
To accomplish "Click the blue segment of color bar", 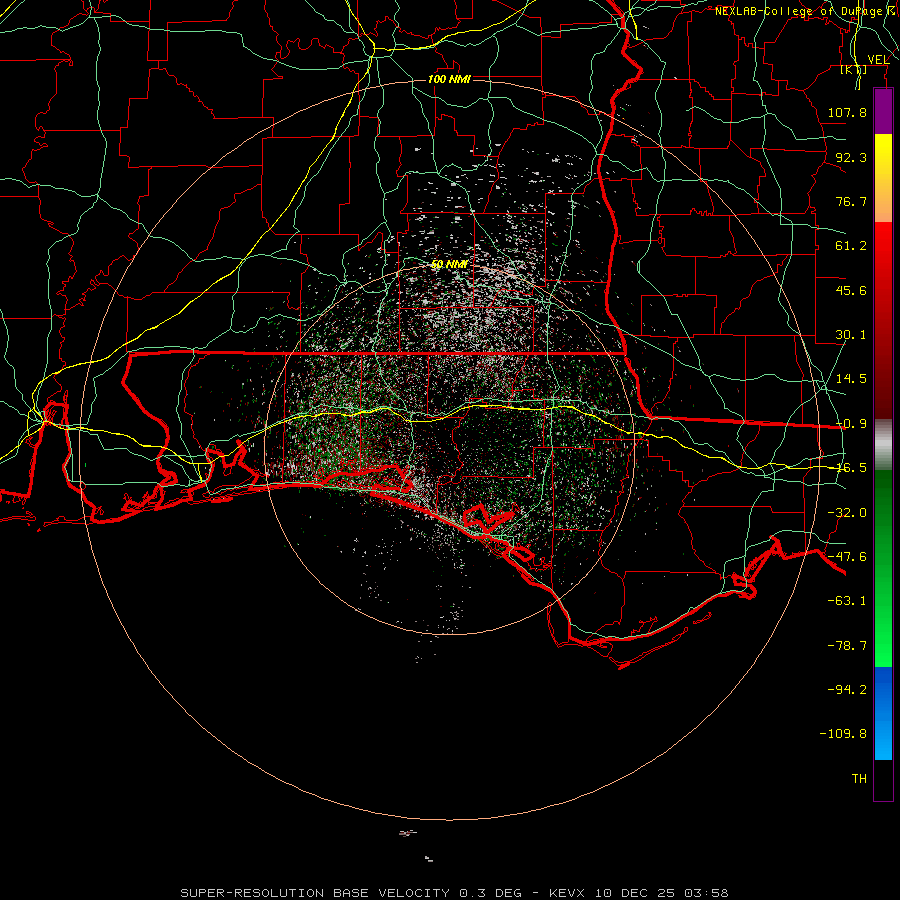I will pos(883,713).
